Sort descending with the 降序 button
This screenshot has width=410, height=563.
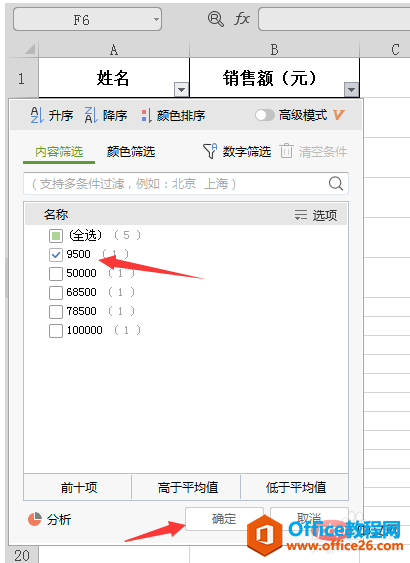coord(106,115)
